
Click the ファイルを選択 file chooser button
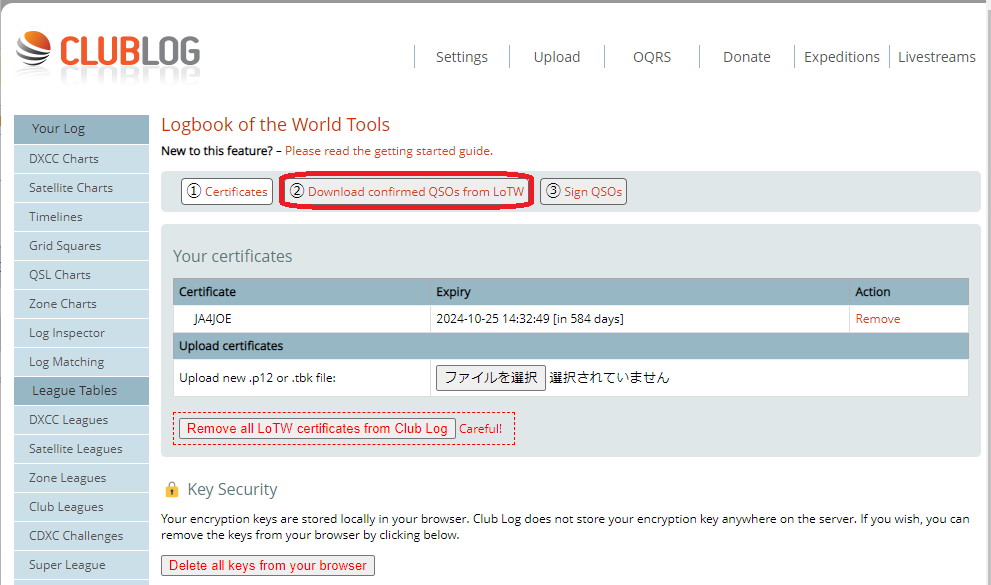pyautogui.click(x=490, y=378)
